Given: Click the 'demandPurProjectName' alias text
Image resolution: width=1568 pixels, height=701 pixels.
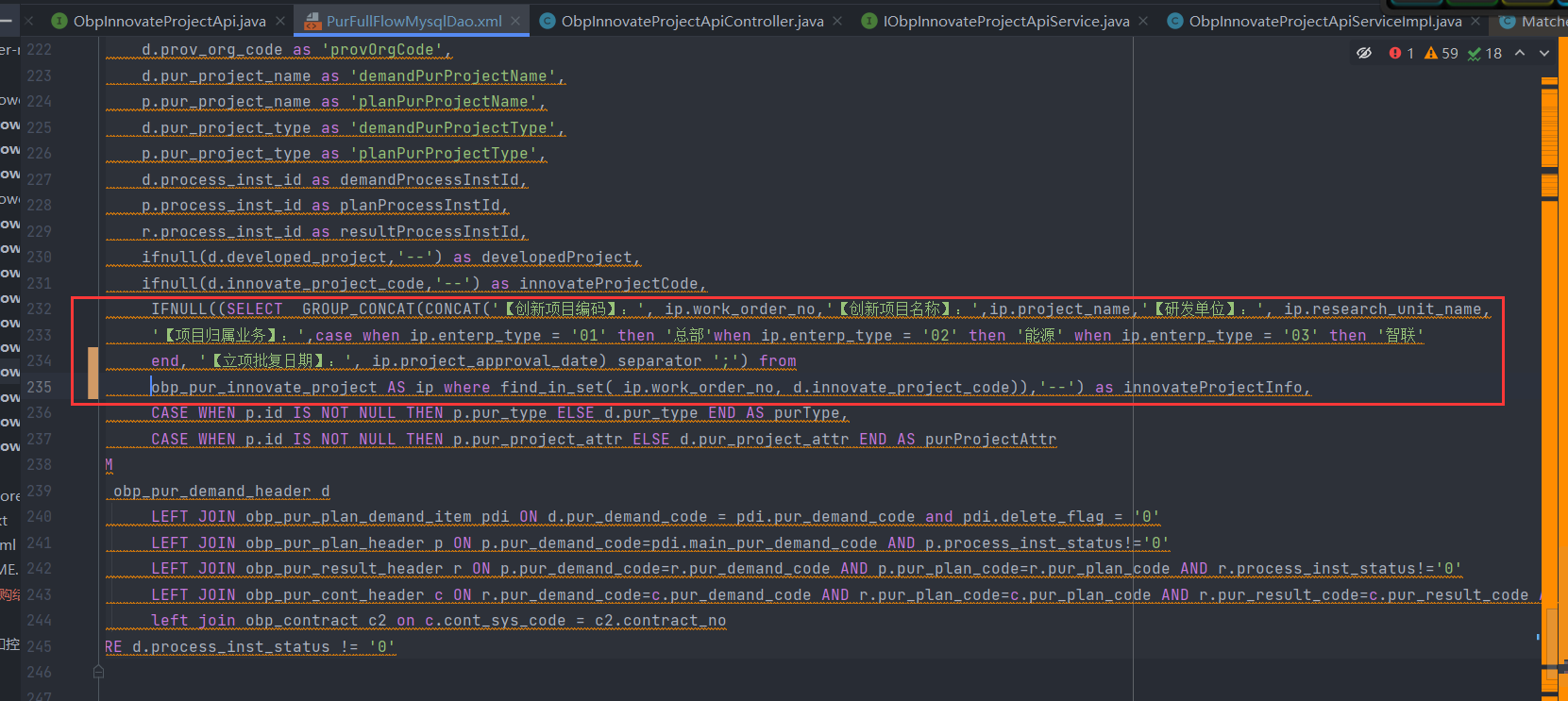Looking at the screenshot, I should (453, 76).
